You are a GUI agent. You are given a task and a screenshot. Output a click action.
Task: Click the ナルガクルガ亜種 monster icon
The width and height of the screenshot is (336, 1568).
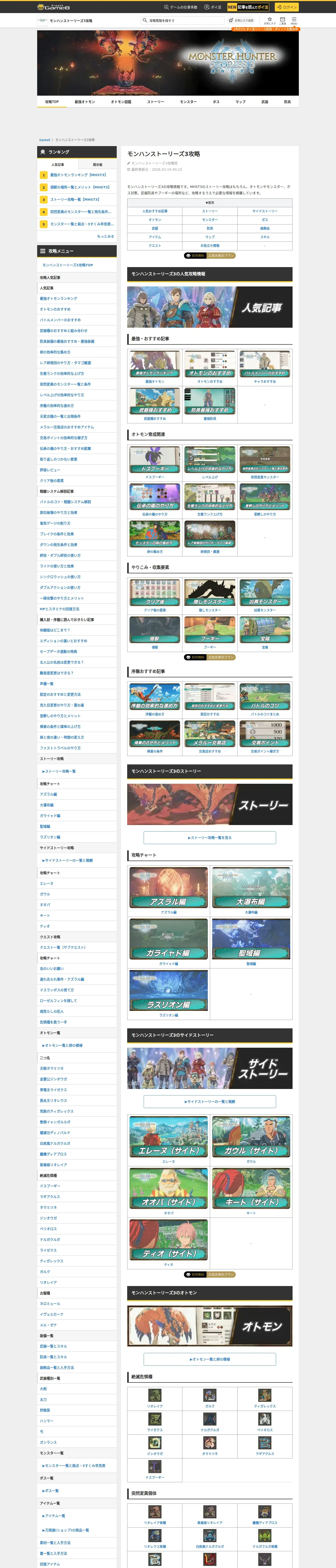265,1536
